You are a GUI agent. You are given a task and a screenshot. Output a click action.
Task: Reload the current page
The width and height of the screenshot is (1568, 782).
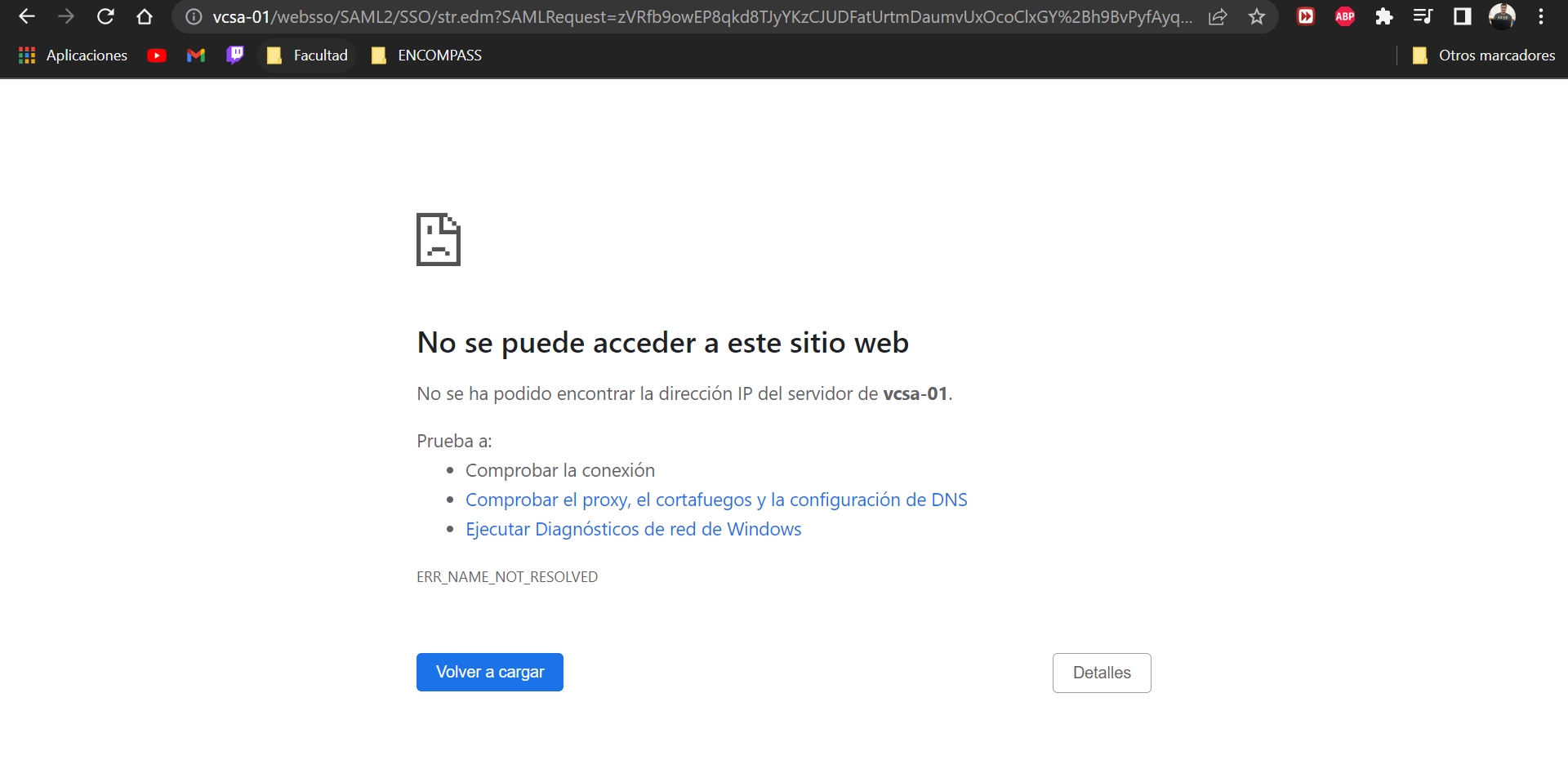(105, 16)
